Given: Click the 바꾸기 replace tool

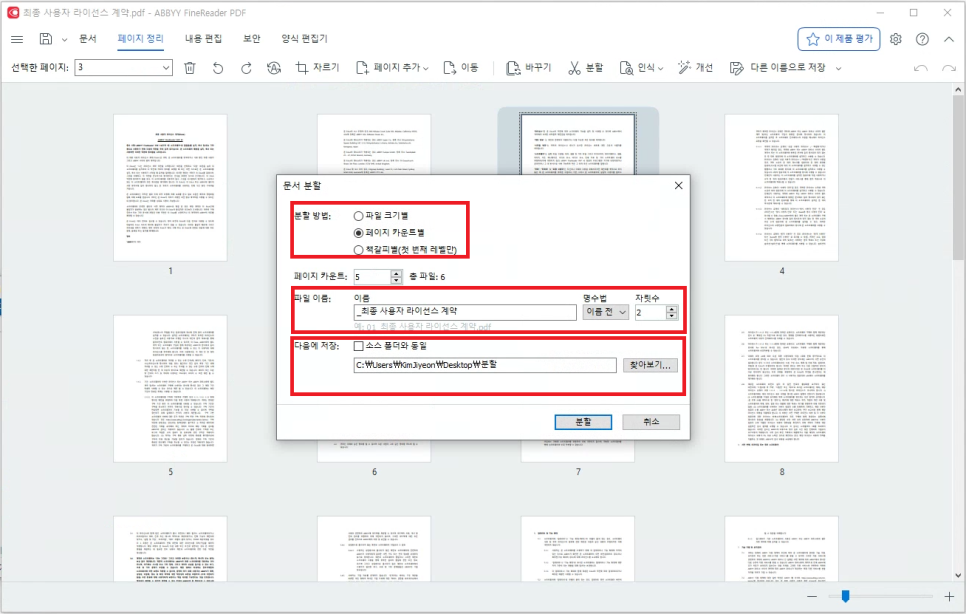Looking at the screenshot, I should 529,68.
